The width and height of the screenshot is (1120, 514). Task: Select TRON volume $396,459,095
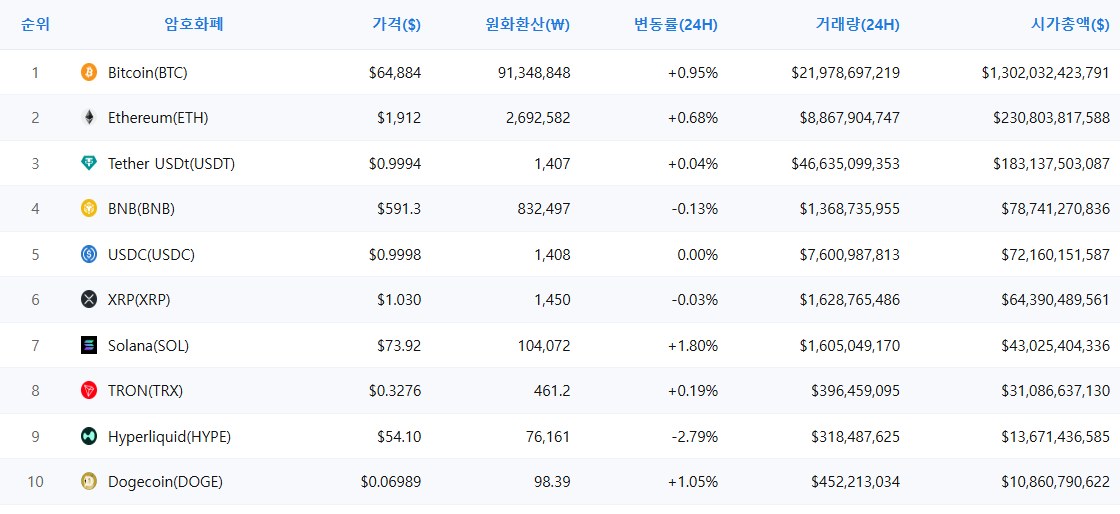coord(856,390)
